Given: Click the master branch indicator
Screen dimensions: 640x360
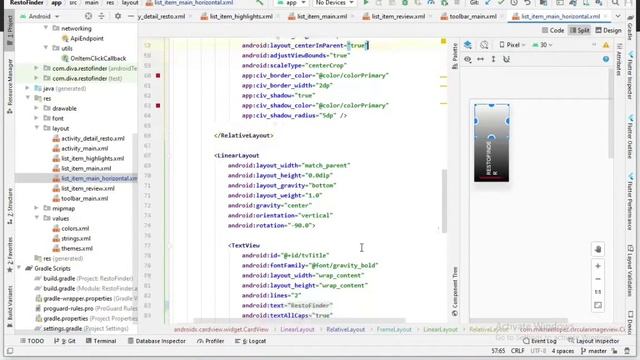Looking at the screenshot, I should click(593, 351).
